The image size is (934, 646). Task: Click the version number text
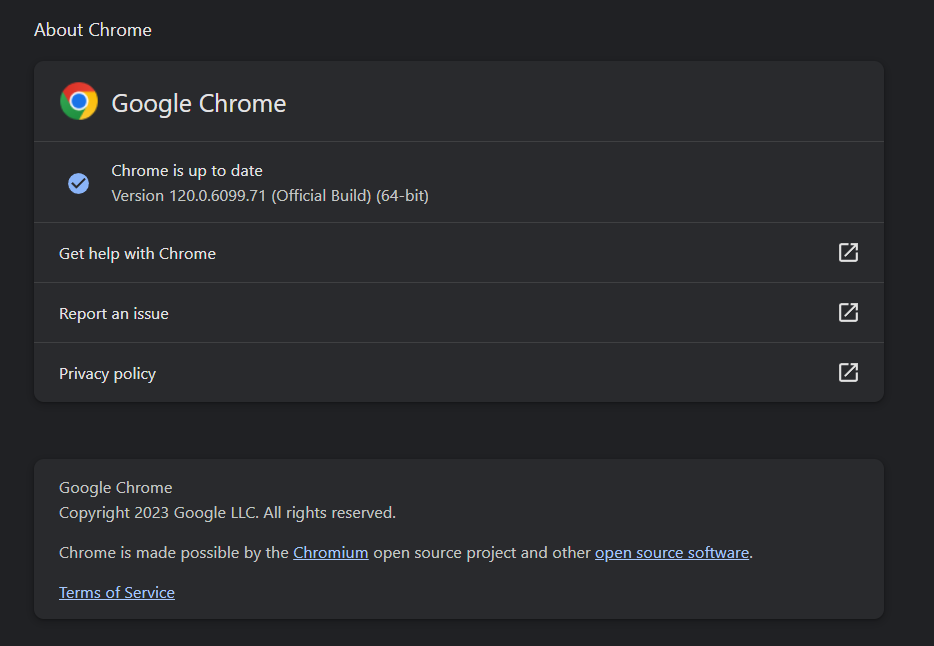(269, 195)
